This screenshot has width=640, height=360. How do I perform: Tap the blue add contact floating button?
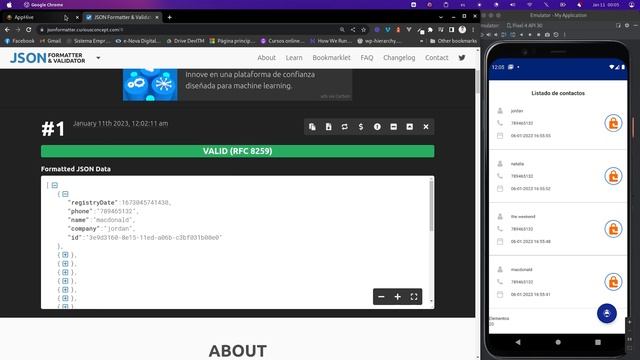(x=607, y=313)
